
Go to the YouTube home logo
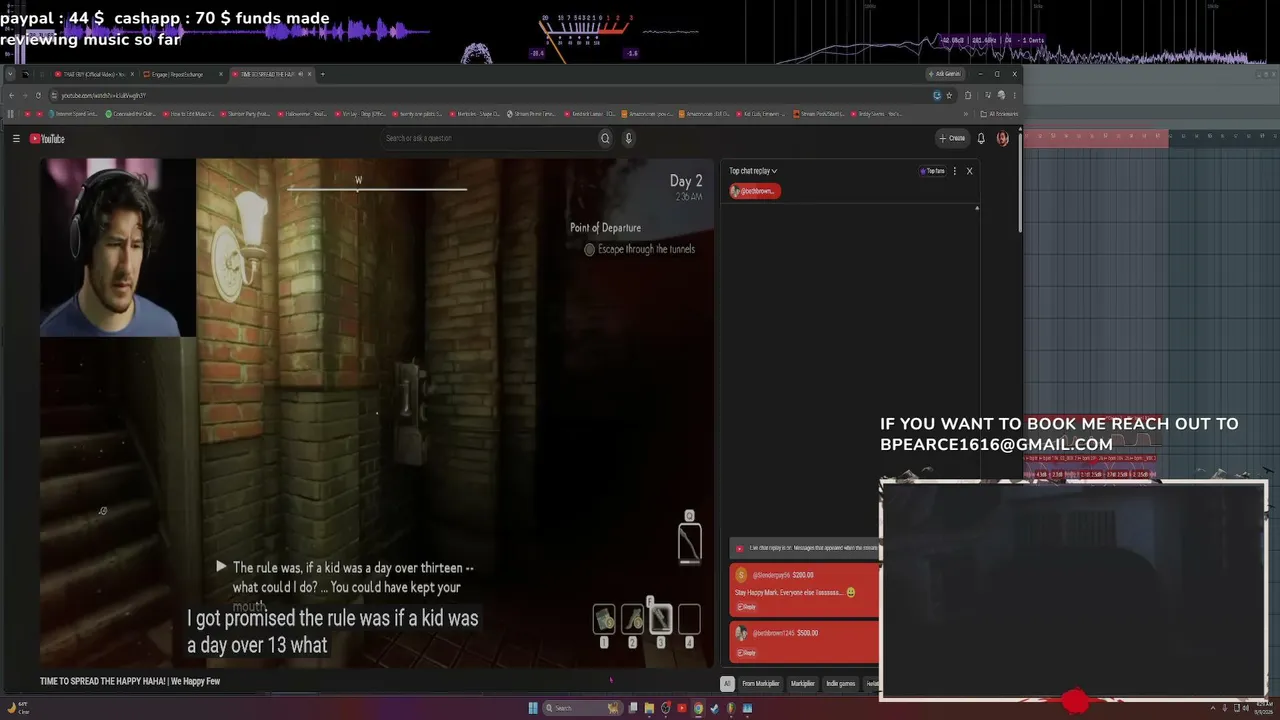[47, 139]
